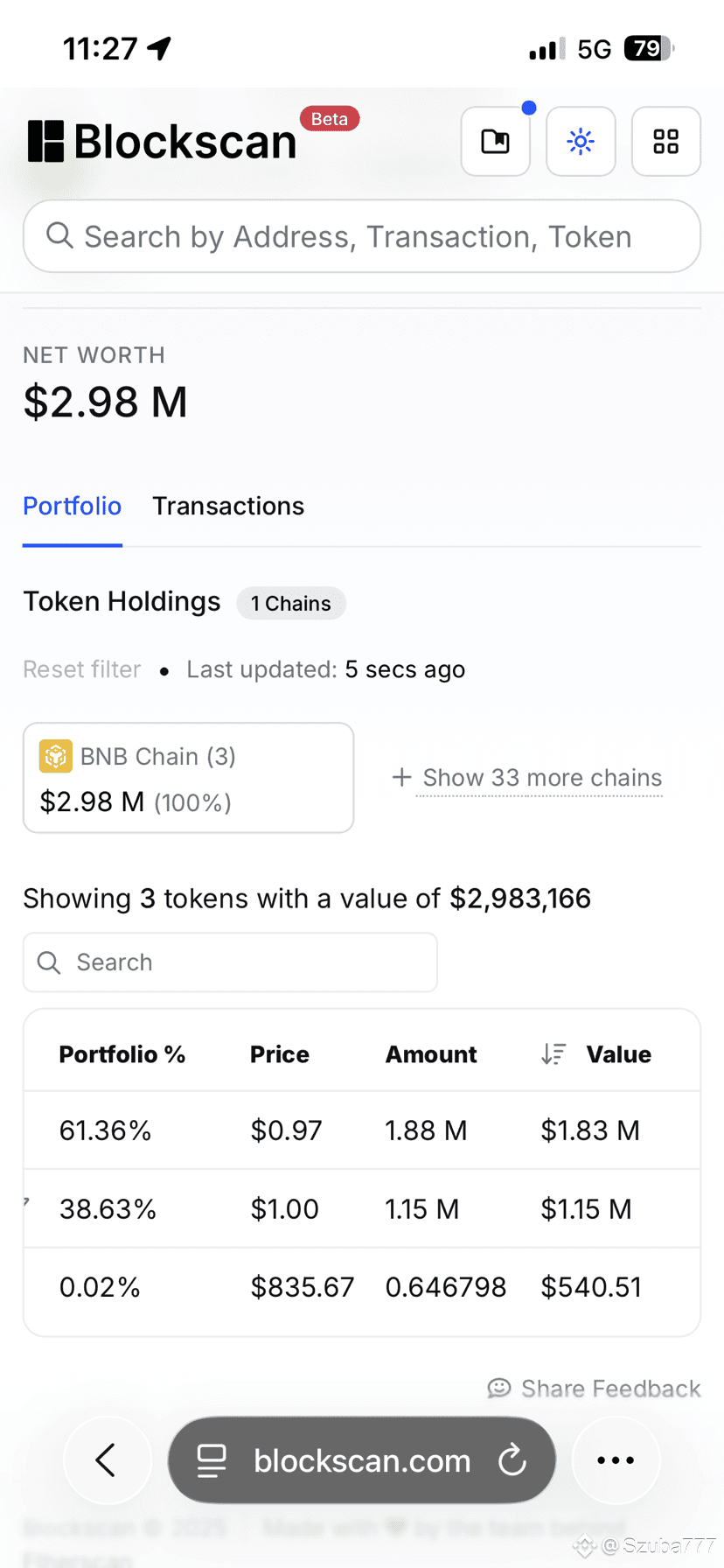Open the browser three-dot menu
This screenshot has height=1568, width=724.
pyautogui.click(x=616, y=1459)
